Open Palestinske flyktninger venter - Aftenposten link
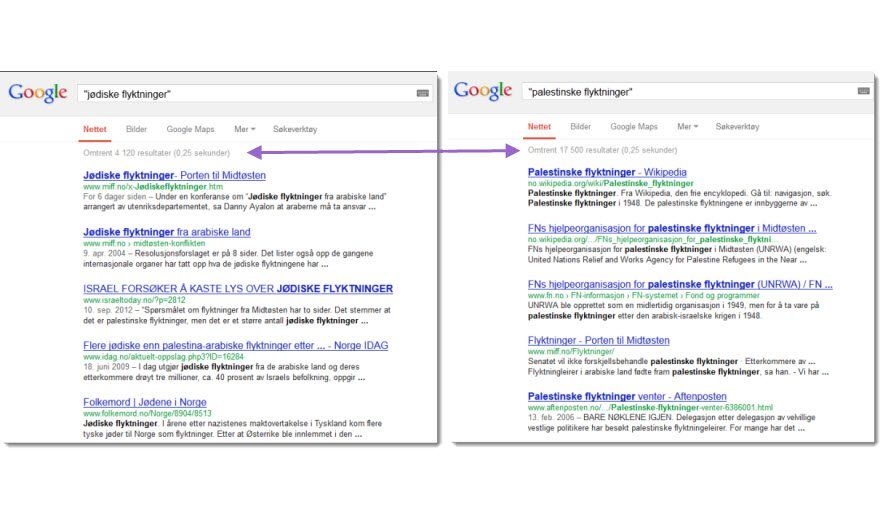890x524 pixels. pyautogui.click(x=627, y=396)
